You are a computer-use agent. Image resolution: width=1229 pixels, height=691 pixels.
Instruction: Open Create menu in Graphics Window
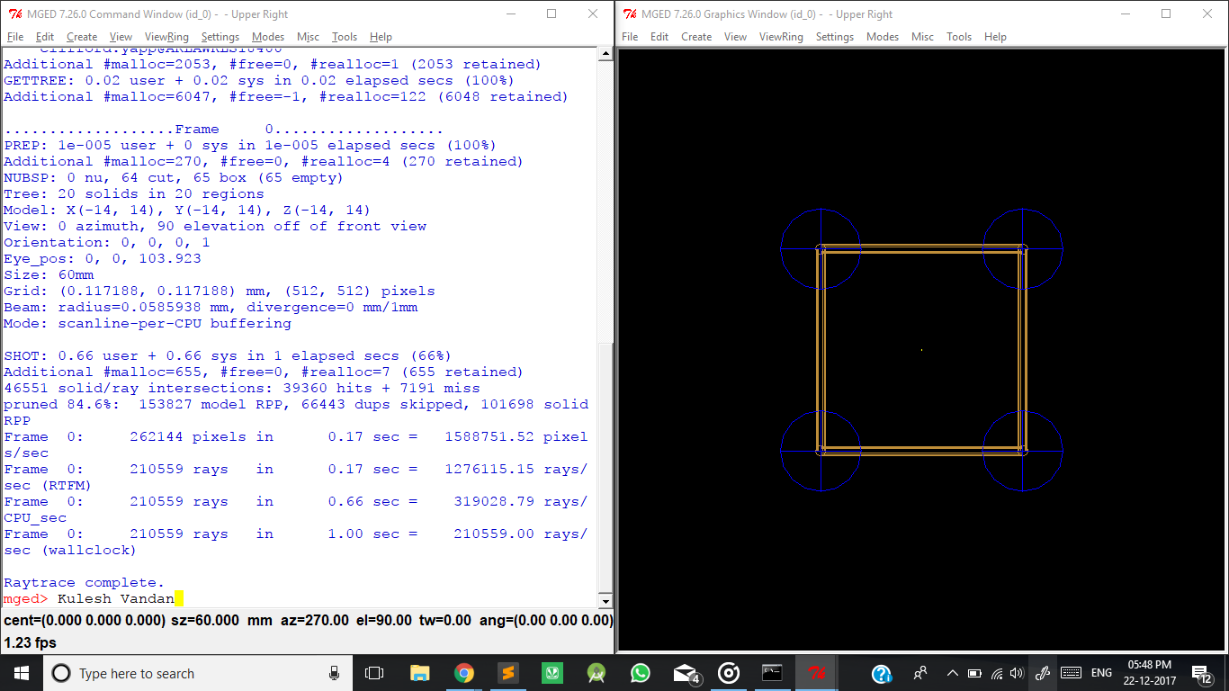click(x=696, y=37)
